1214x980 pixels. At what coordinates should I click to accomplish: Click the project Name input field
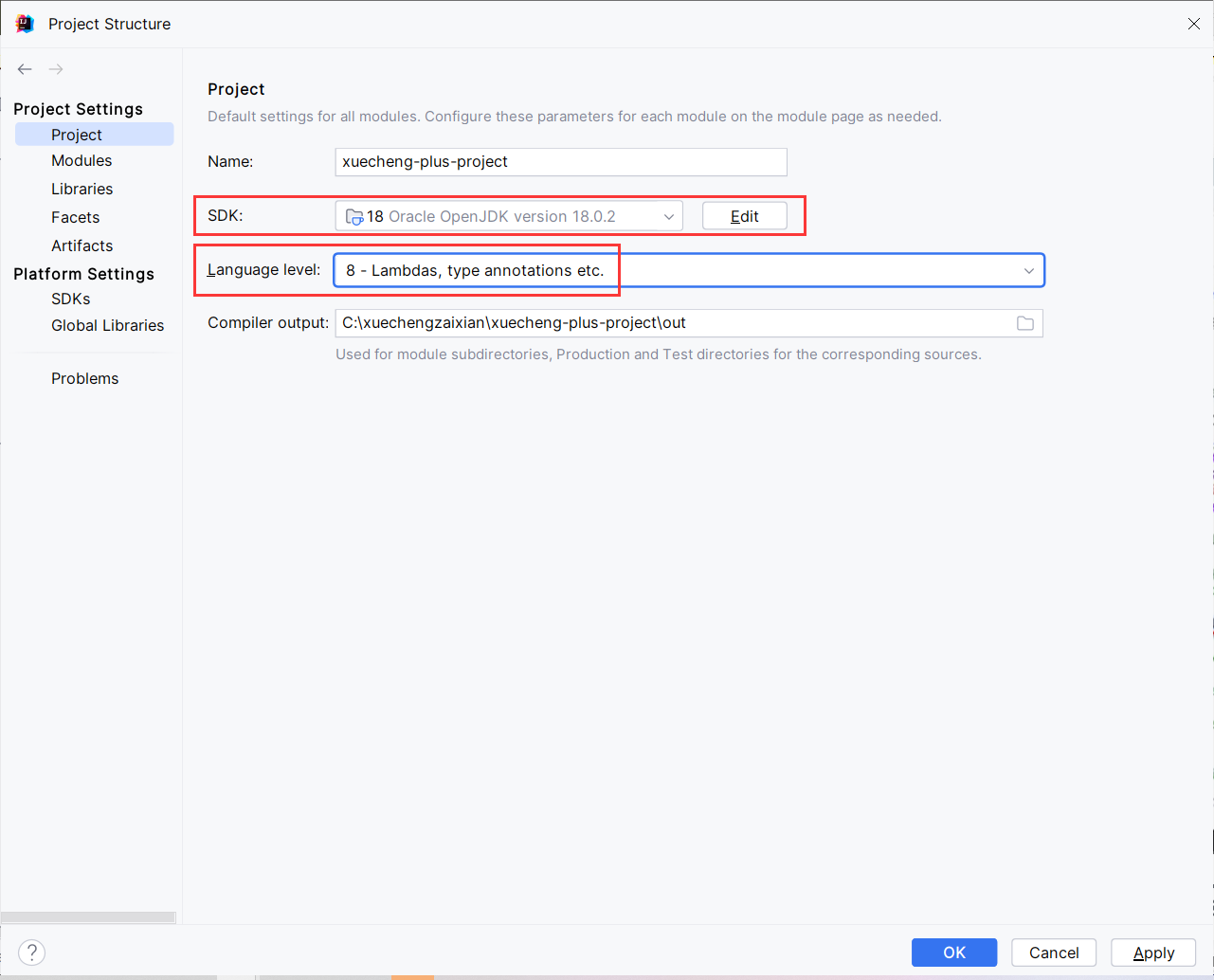pos(561,162)
